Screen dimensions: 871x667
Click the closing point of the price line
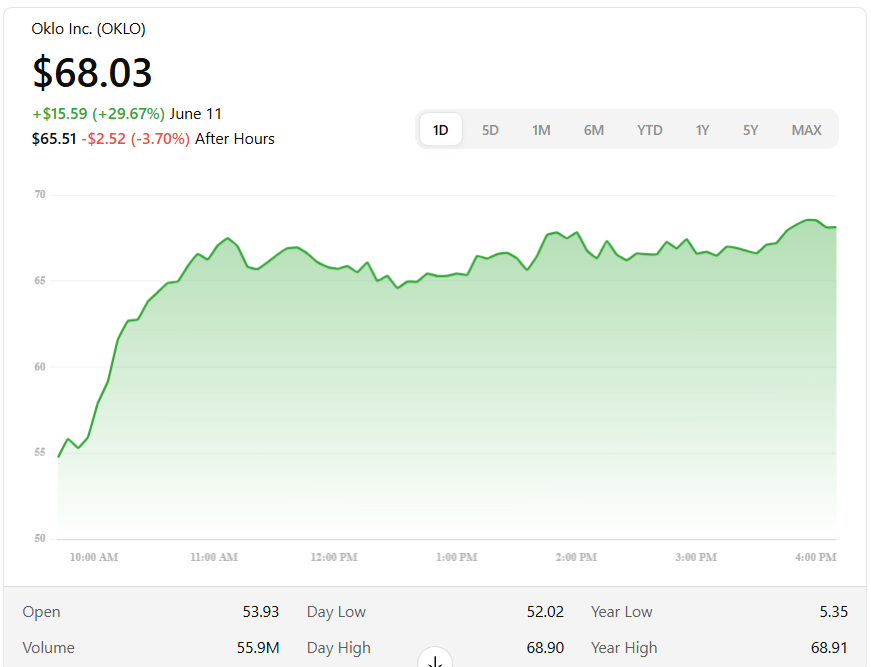[x=835, y=227]
